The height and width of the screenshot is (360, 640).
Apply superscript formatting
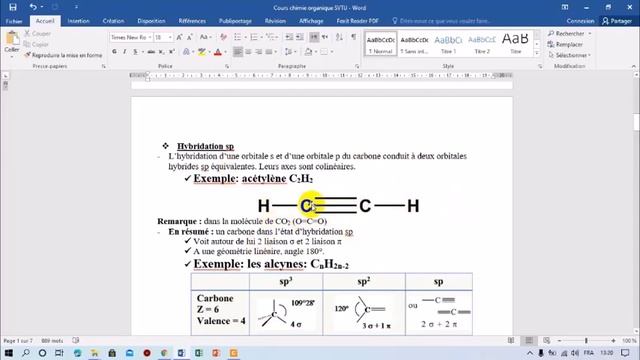click(172, 52)
